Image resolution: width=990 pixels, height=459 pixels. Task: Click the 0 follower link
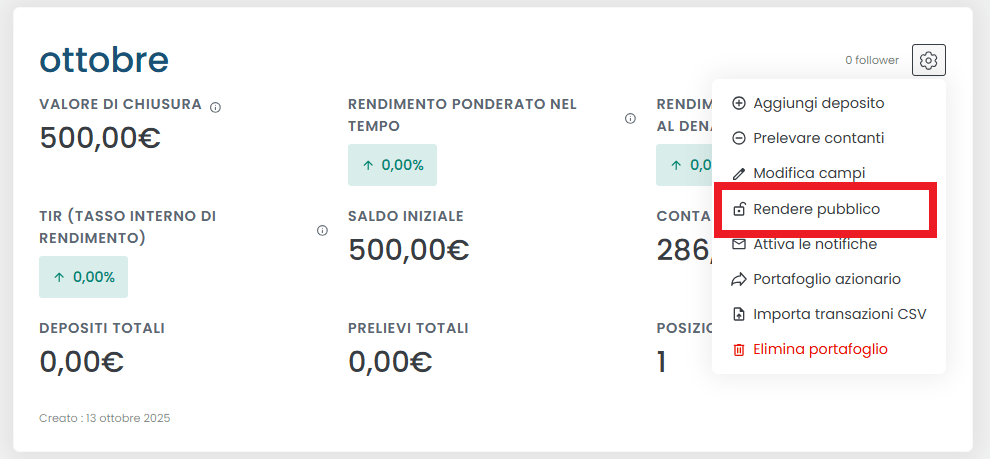(x=872, y=61)
